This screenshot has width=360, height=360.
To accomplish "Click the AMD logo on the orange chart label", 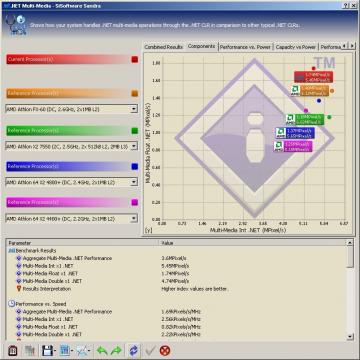I will pyautogui.click(x=295, y=90).
